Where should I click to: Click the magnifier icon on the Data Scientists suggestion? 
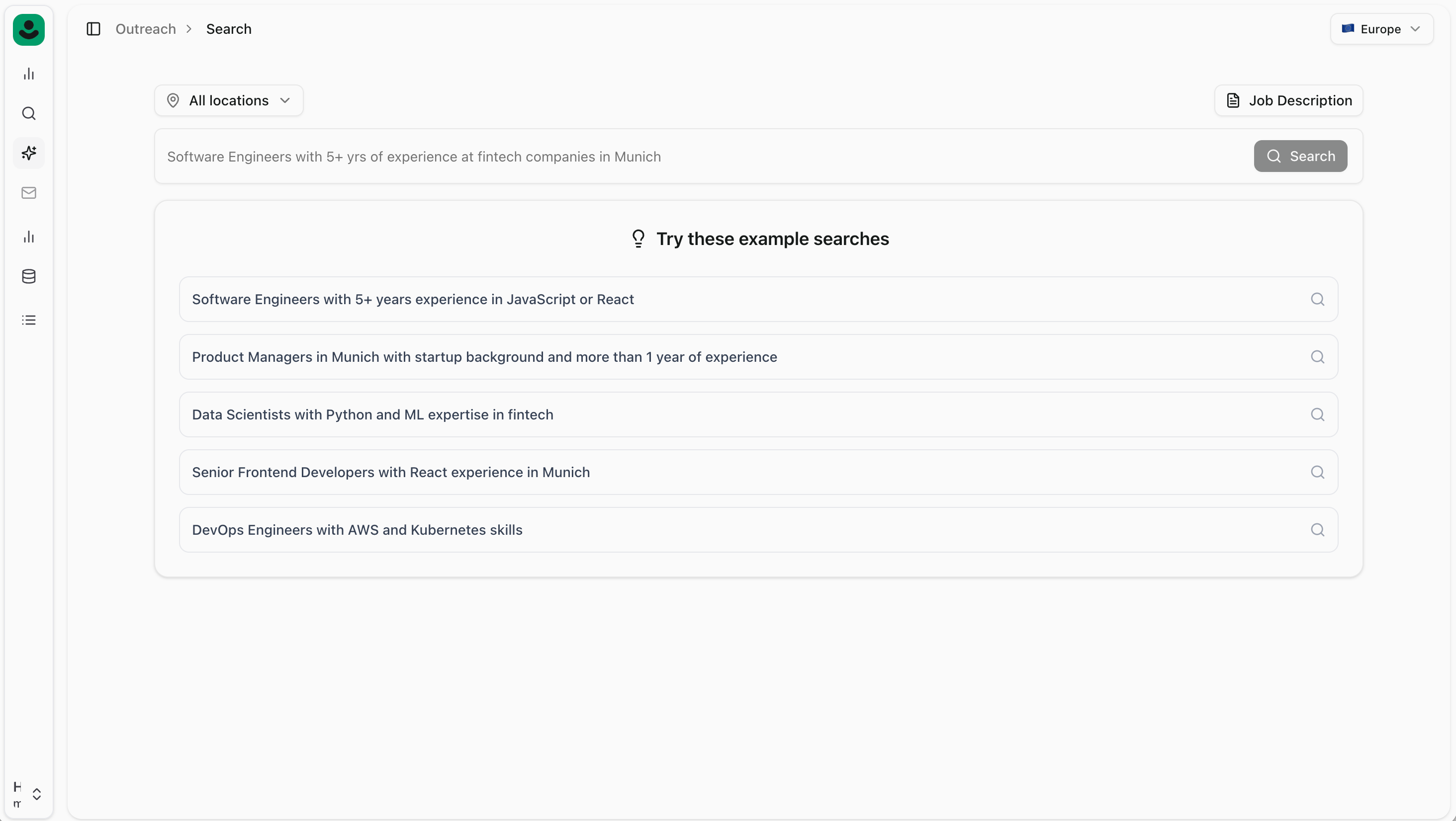[x=1318, y=414]
